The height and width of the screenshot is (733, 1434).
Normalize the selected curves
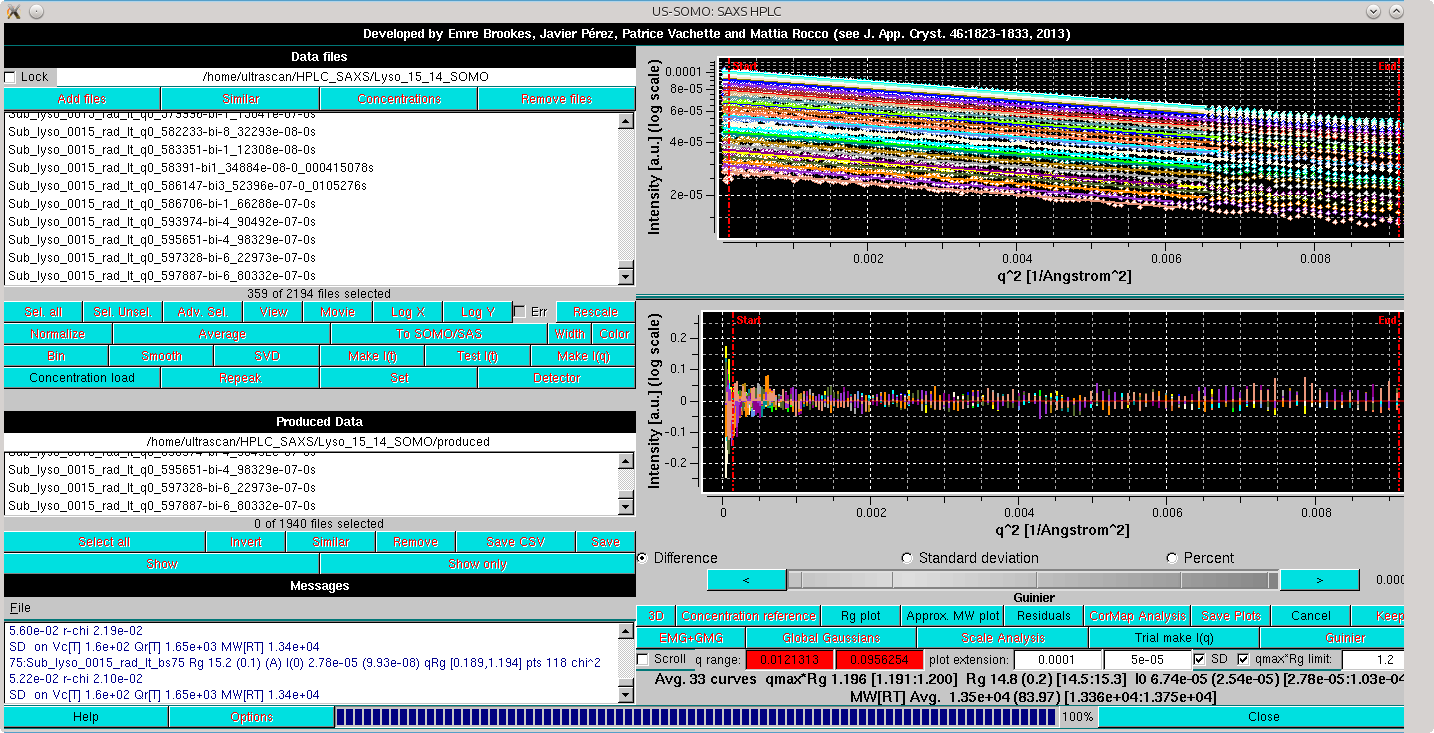[56, 333]
